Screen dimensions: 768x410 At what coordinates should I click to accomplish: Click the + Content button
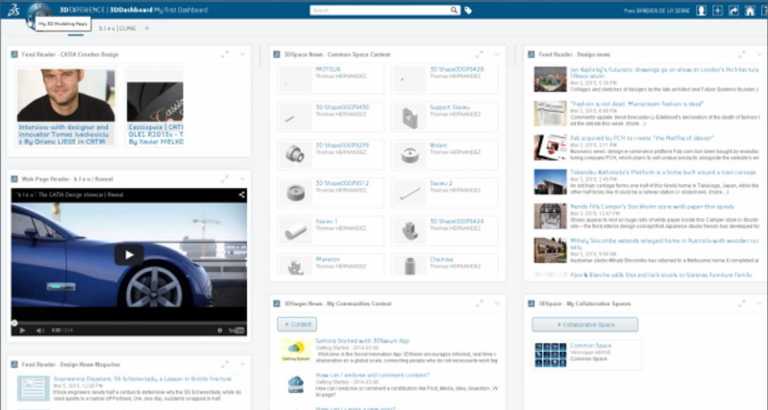pos(296,324)
